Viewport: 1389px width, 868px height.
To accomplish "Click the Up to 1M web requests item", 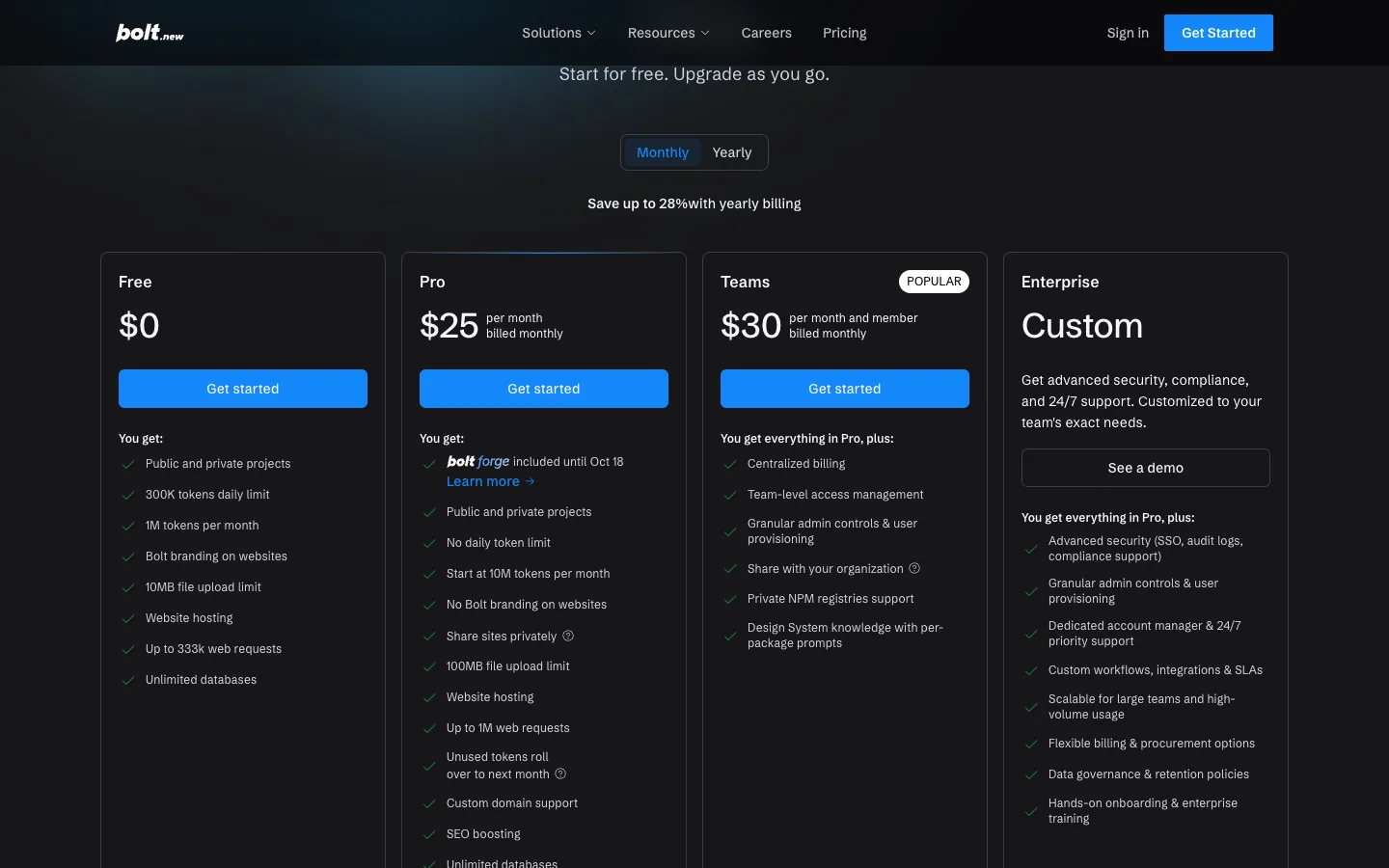I will pos(508,728).
